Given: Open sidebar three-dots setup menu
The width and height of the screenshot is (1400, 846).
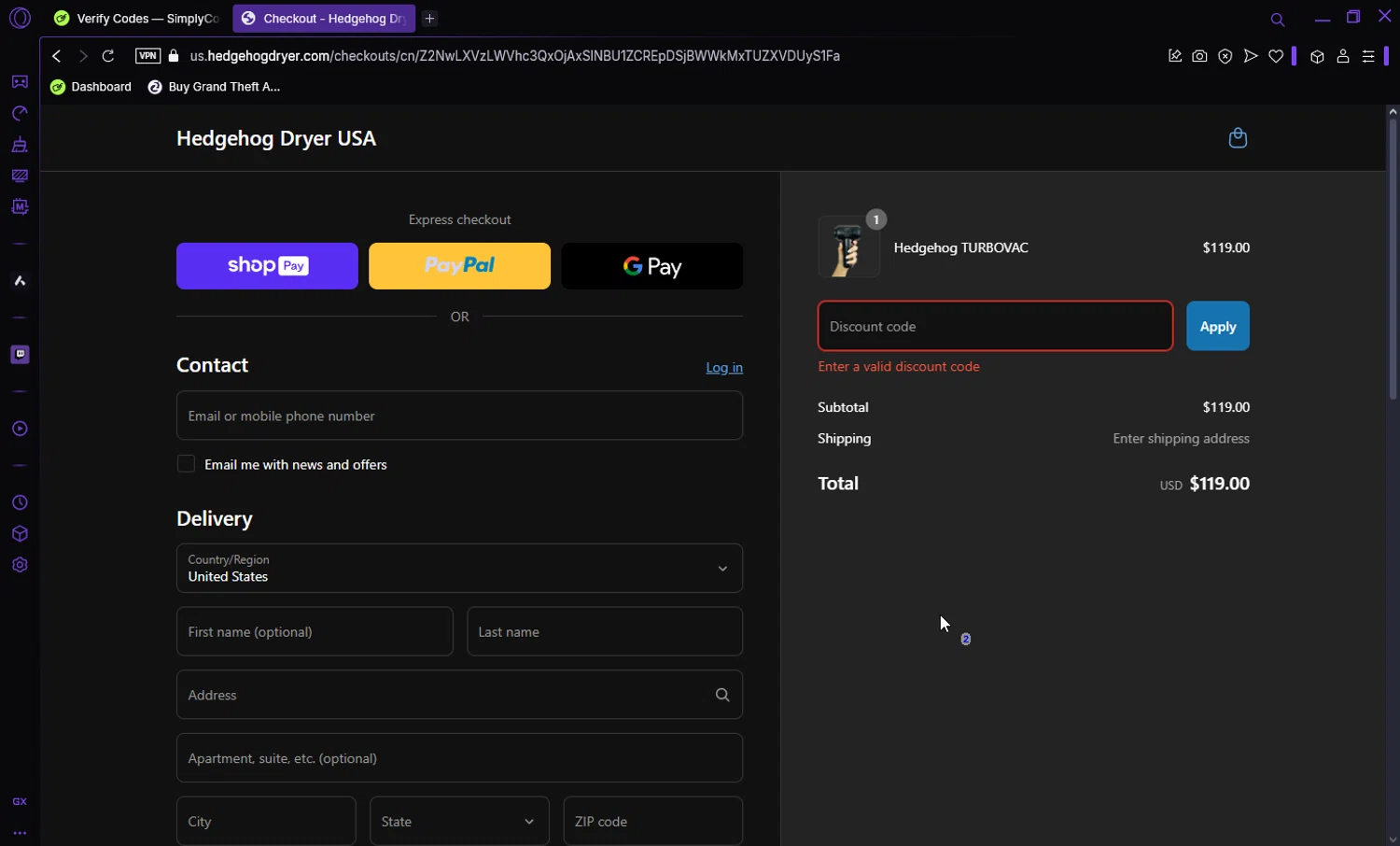Looking at the screenshot, I should 20,833.
